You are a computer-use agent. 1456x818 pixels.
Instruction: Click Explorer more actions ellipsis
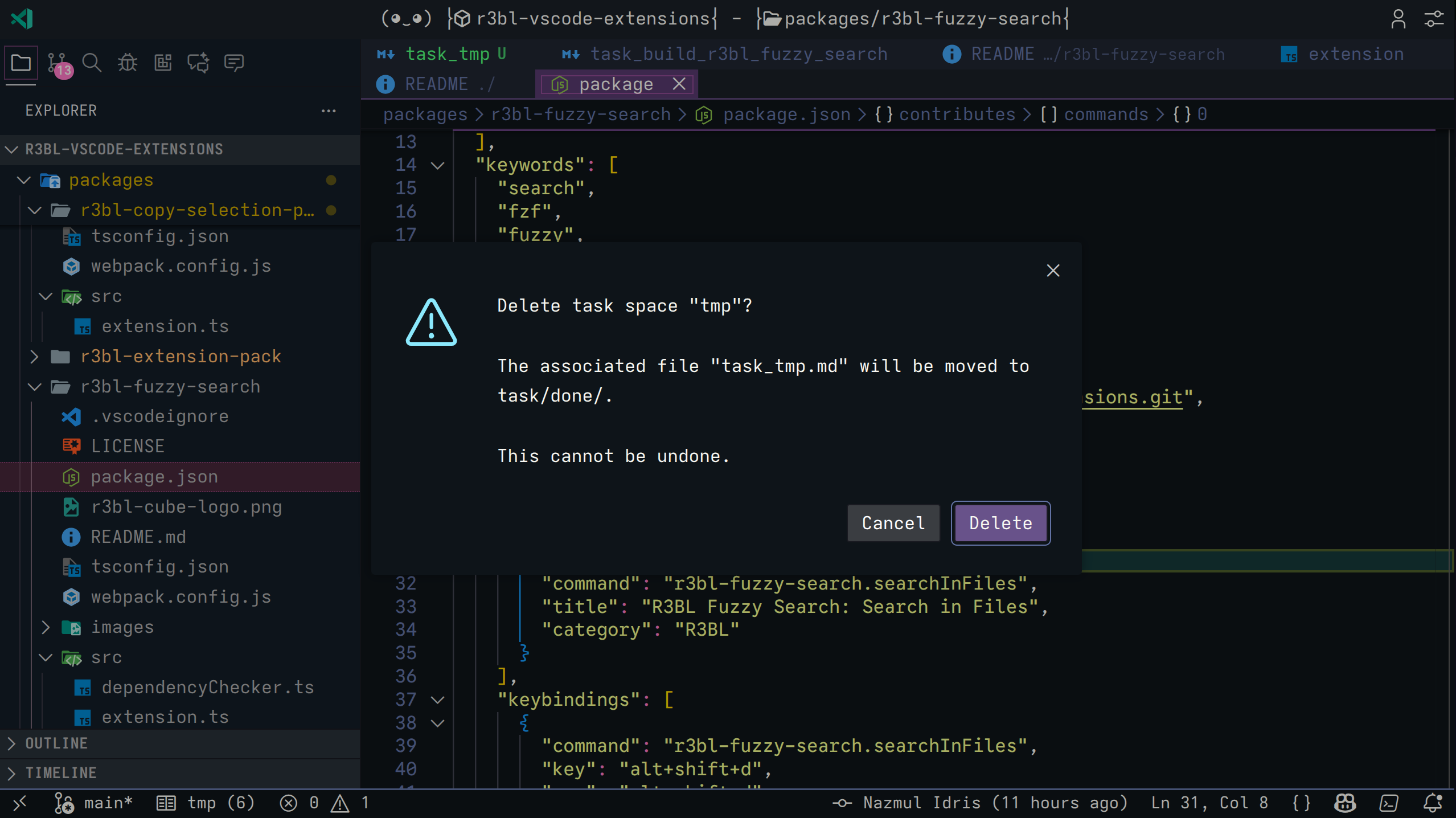click(329, 111)
